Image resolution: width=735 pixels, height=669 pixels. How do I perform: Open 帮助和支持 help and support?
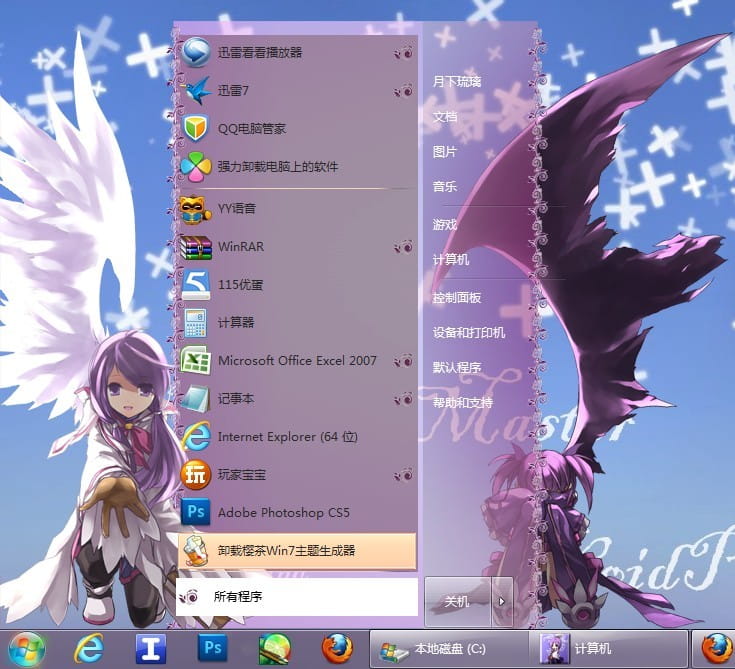point(463,402)
